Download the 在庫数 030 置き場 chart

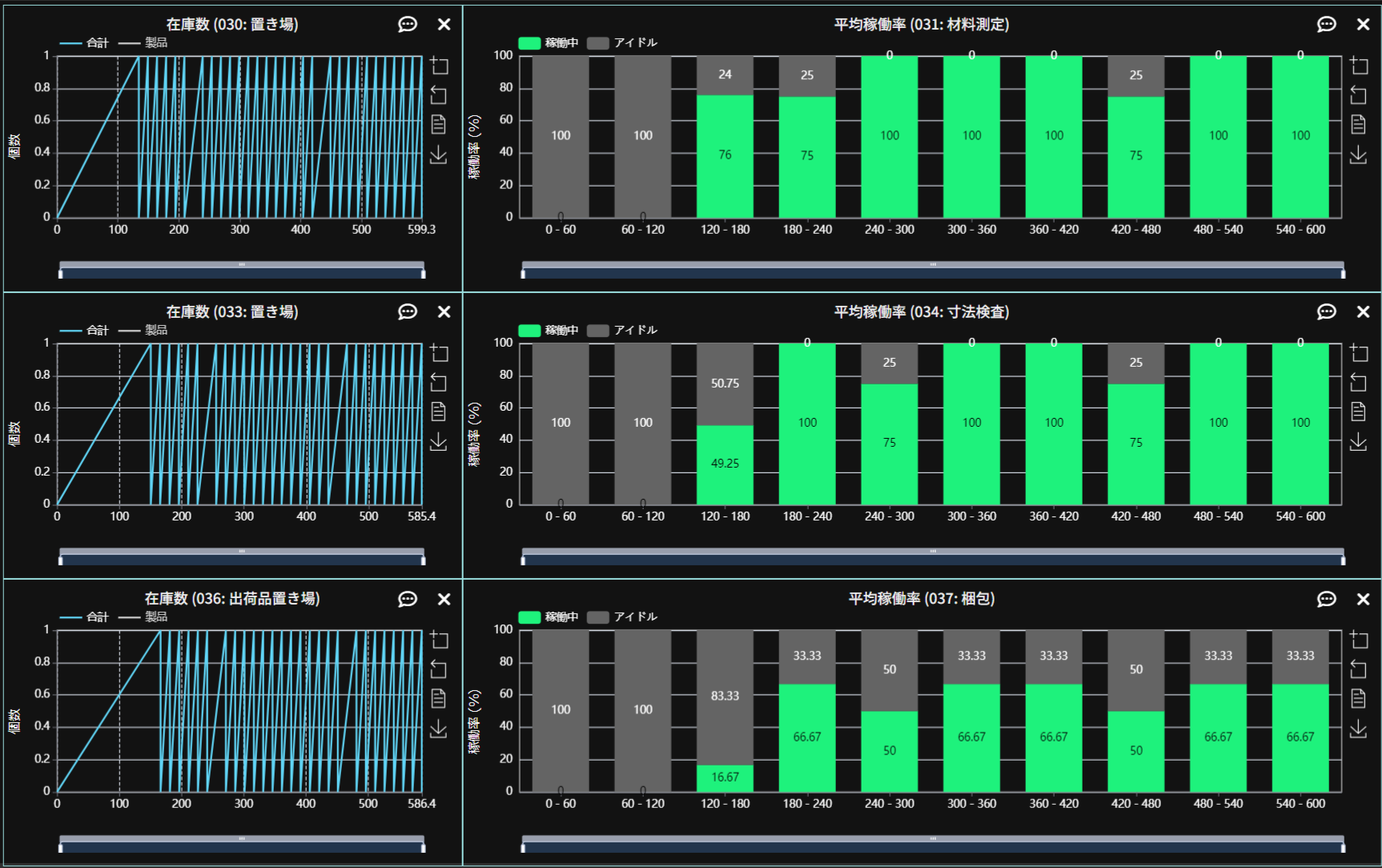pos(439,155)
